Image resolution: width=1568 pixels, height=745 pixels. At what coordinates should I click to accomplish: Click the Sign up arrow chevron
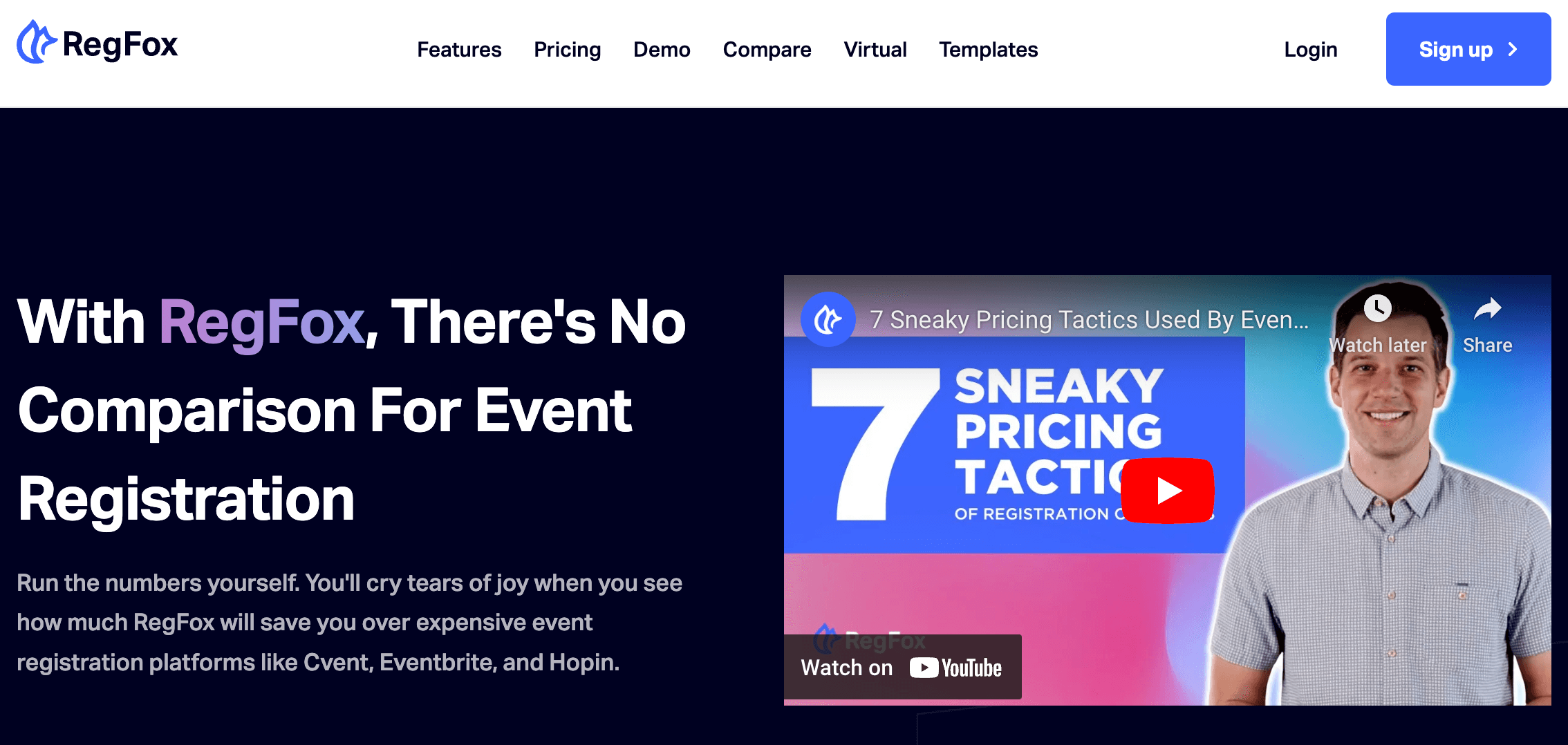pyautogui.click(x=1513, y=49)
